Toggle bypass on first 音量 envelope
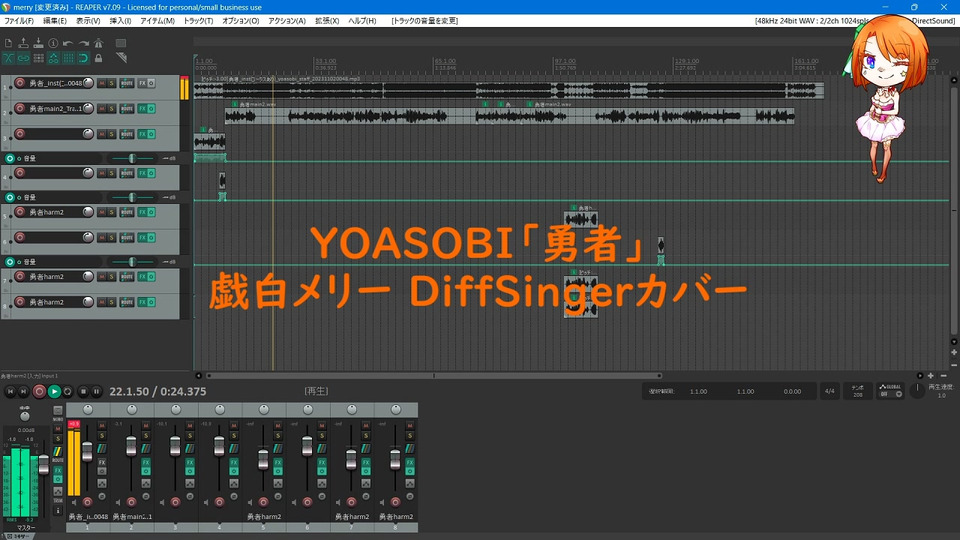 click(10, 159)
